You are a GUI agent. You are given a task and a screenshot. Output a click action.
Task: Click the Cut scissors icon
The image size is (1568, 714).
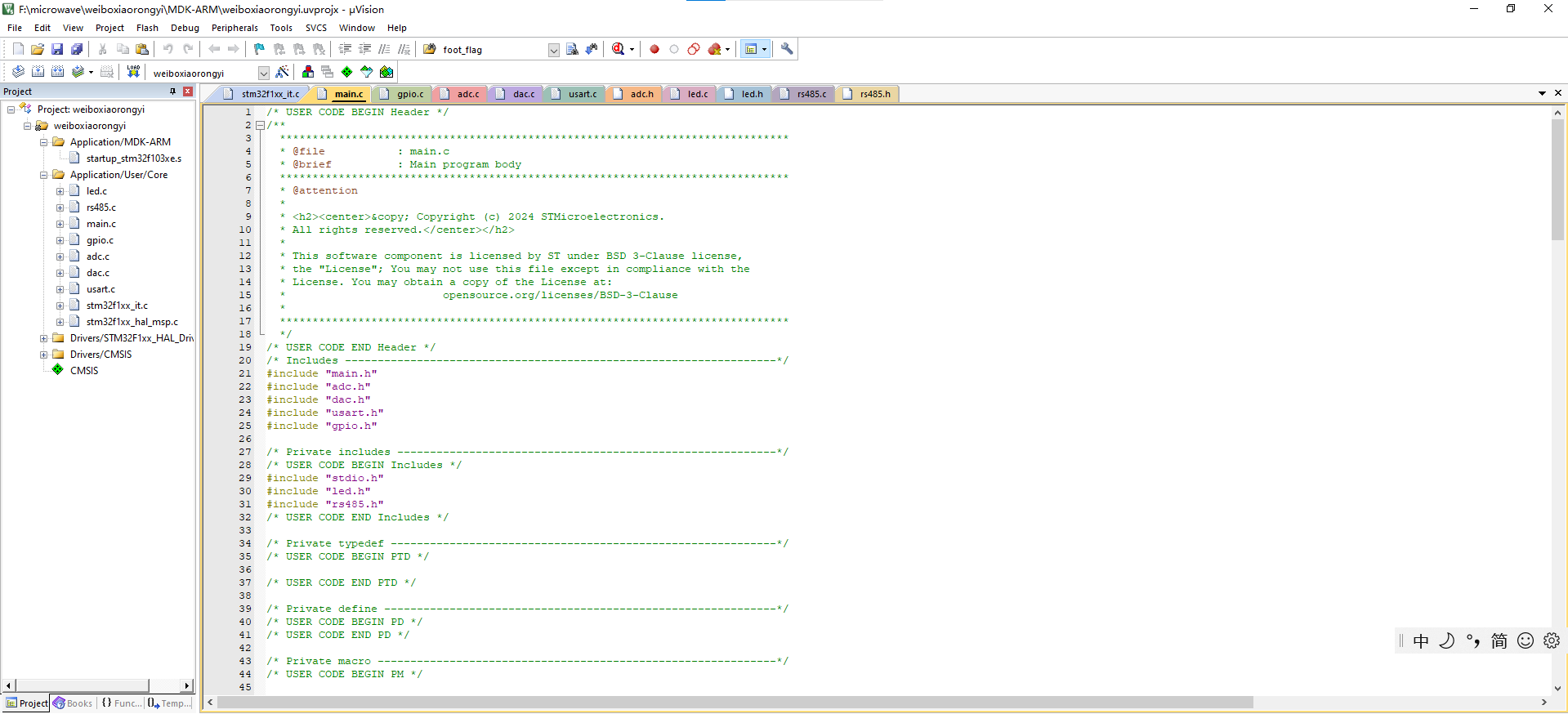pos(103,49)
